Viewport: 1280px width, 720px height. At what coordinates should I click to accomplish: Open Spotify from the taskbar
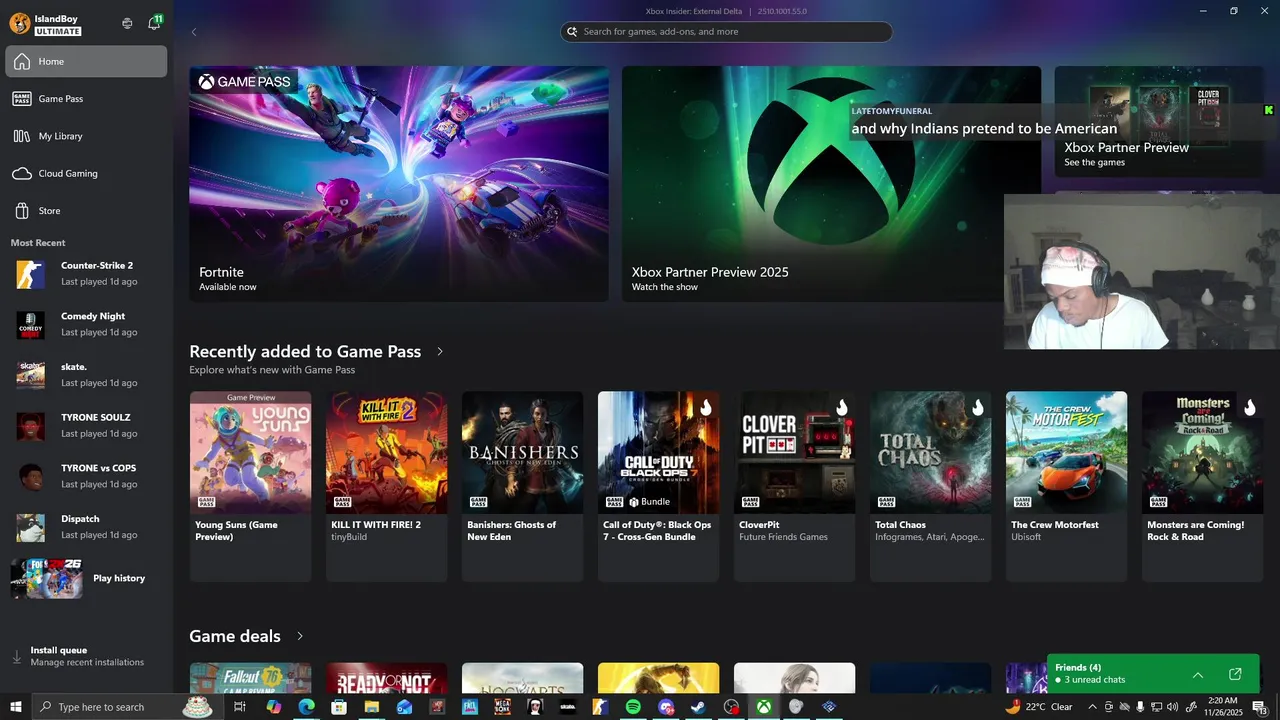coord(633,707)
